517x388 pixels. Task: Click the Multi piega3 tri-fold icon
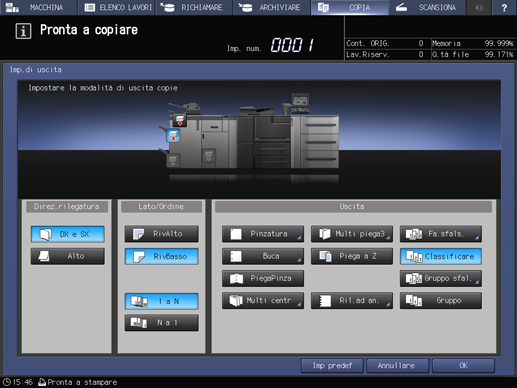coord(325,234)
